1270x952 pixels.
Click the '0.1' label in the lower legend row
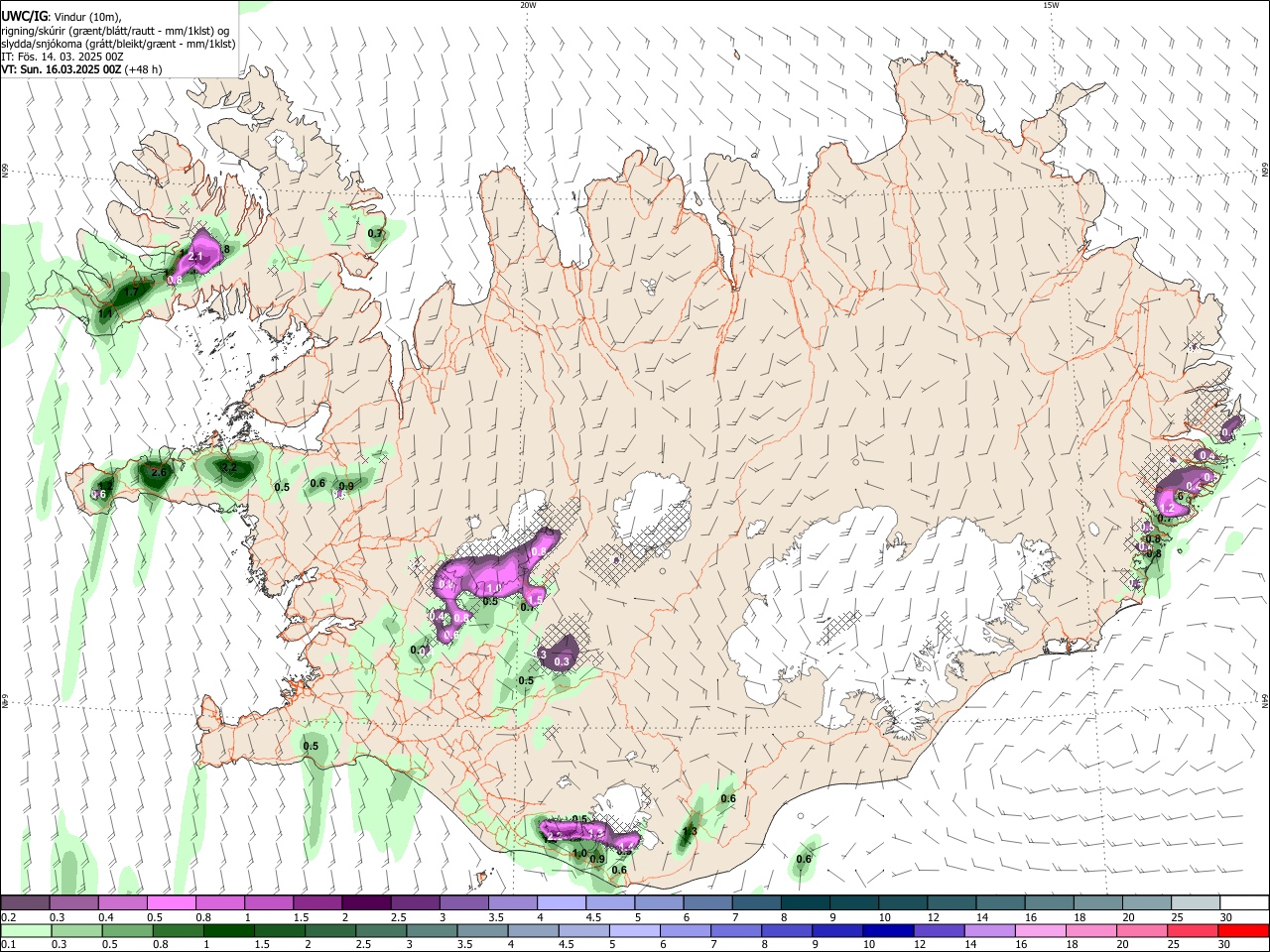click(x=8, y=945)
